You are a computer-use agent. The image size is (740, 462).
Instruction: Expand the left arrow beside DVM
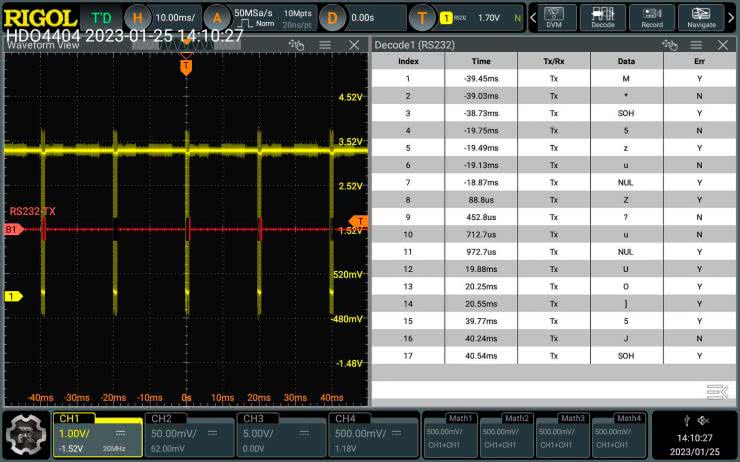[x=532, y=17]
